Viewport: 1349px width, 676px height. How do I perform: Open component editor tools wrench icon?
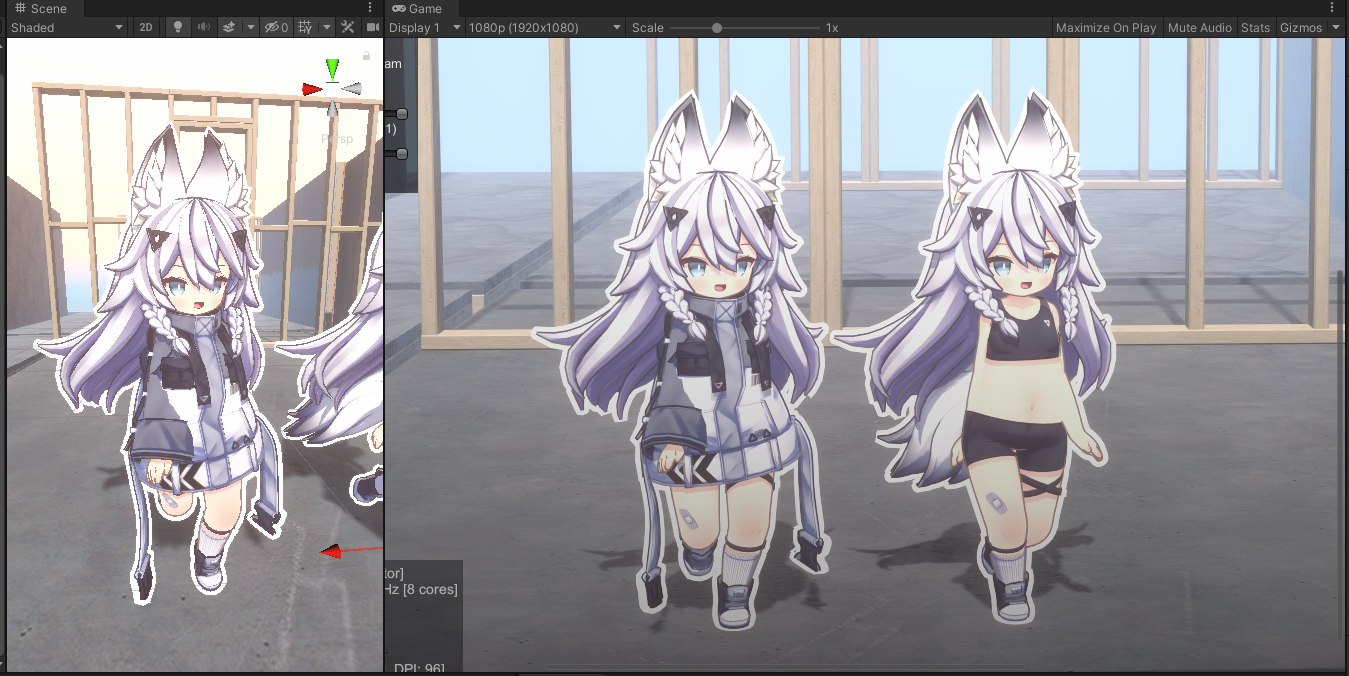pyautogui.click(x=348, y=28)
